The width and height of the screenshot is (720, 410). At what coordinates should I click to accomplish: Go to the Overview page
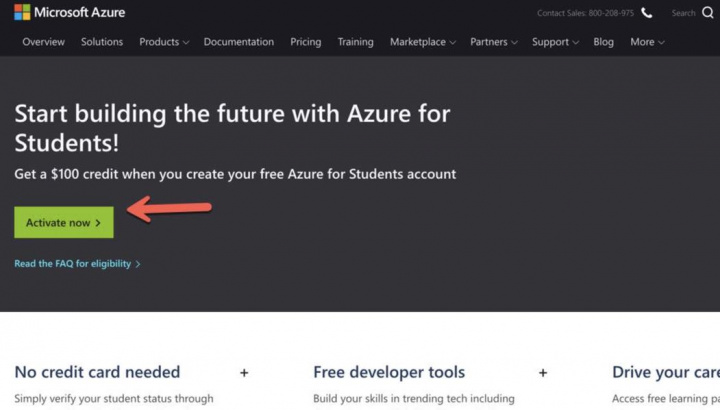[43, 42]
